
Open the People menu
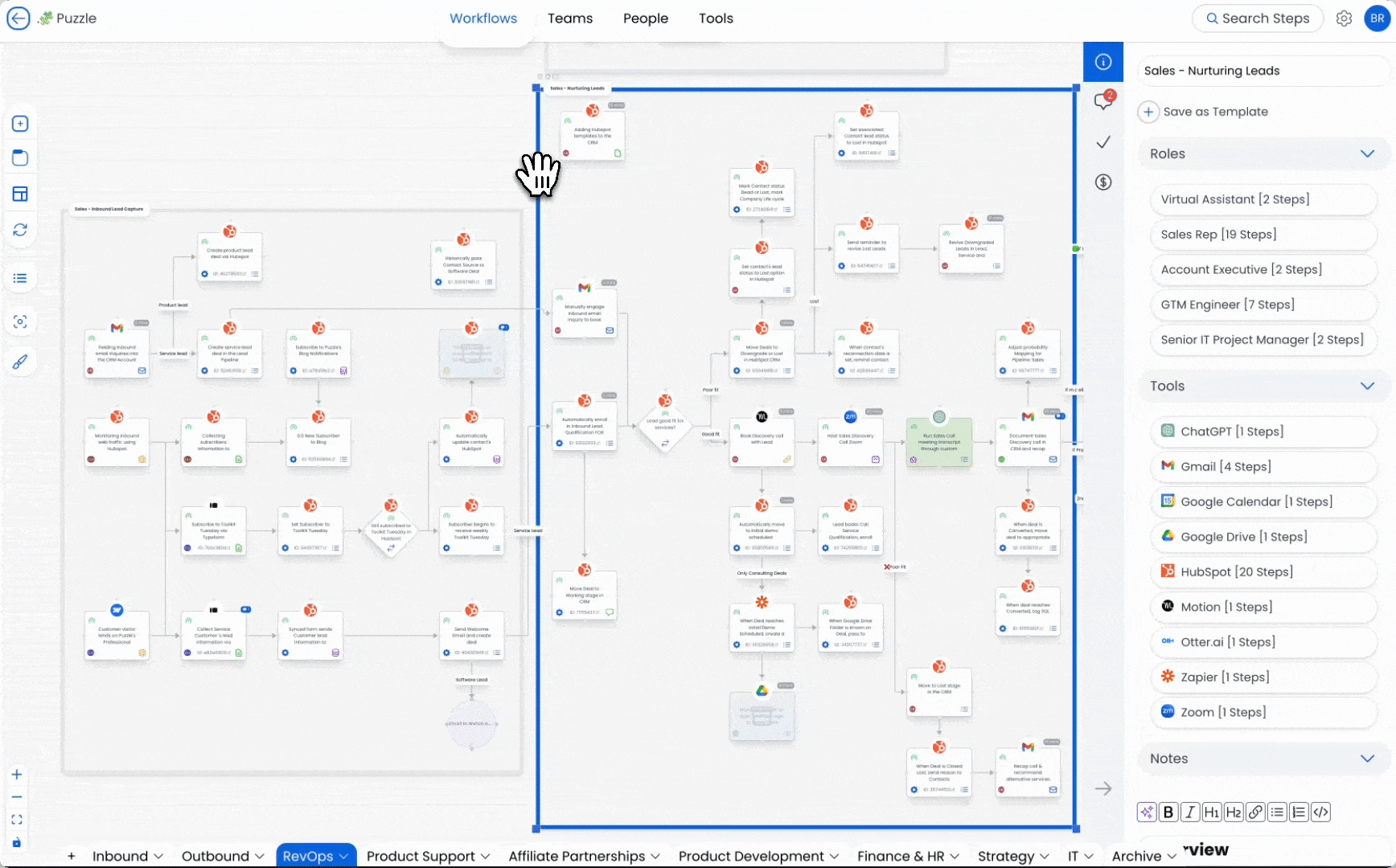[x=645, y=18]
